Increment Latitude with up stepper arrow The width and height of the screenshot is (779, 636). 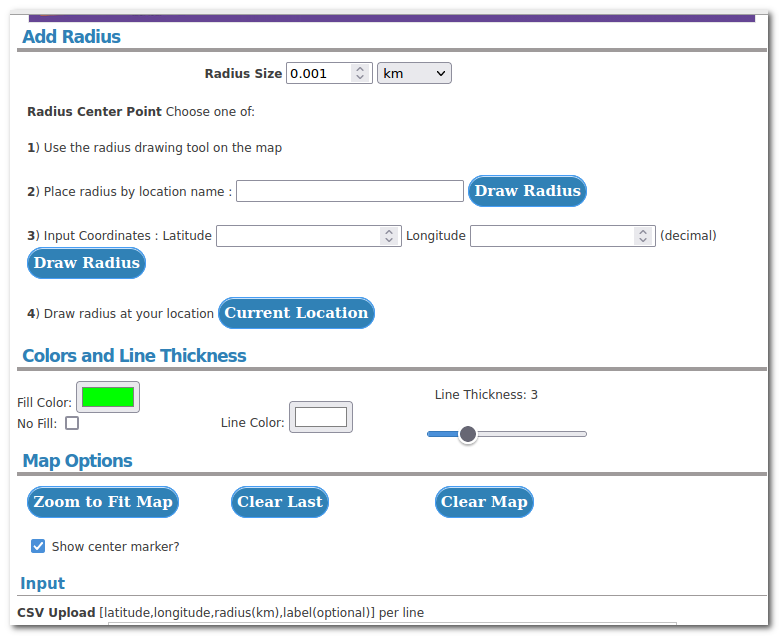point(389,232)
